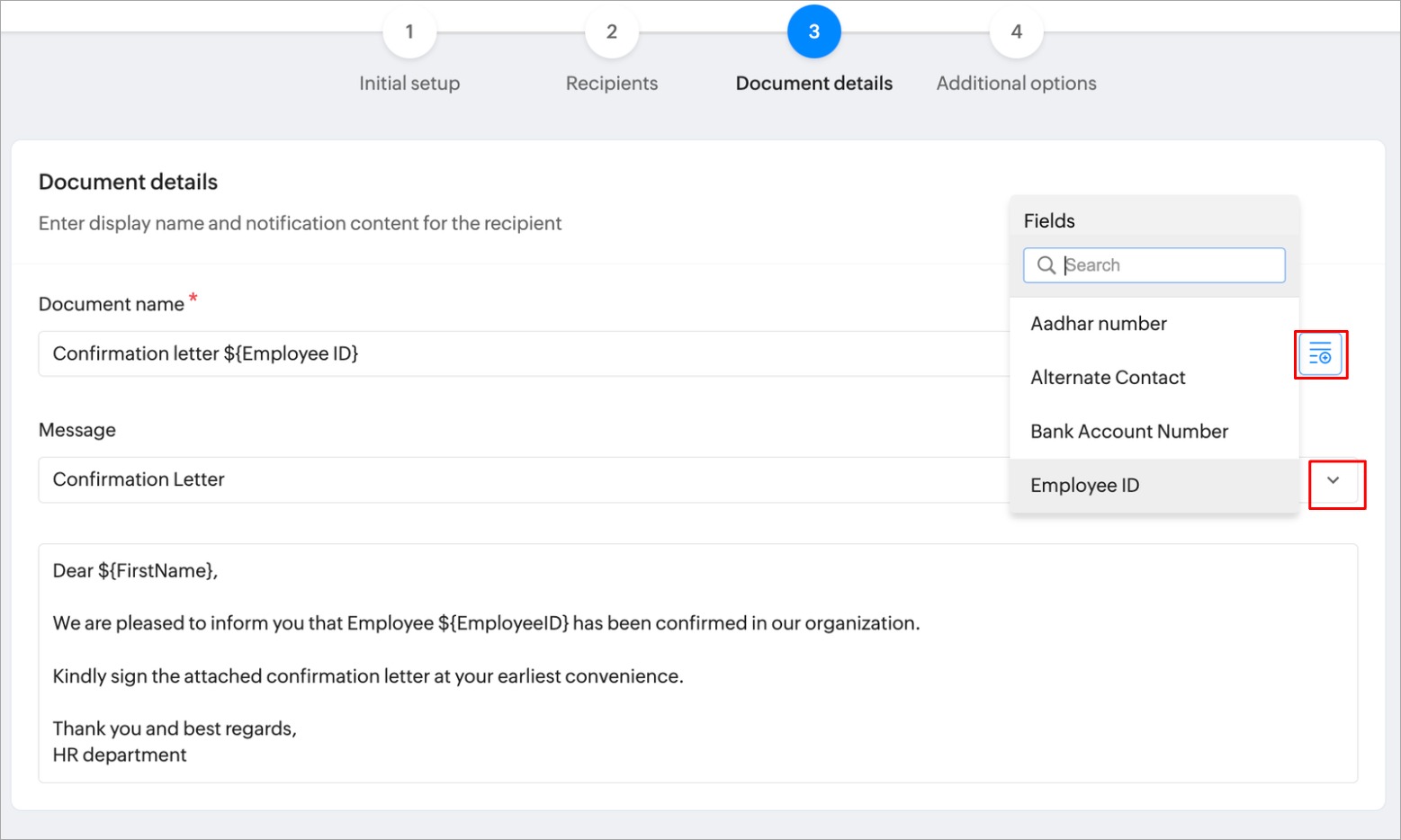Click the HR department line in message body

click(120, 755)
